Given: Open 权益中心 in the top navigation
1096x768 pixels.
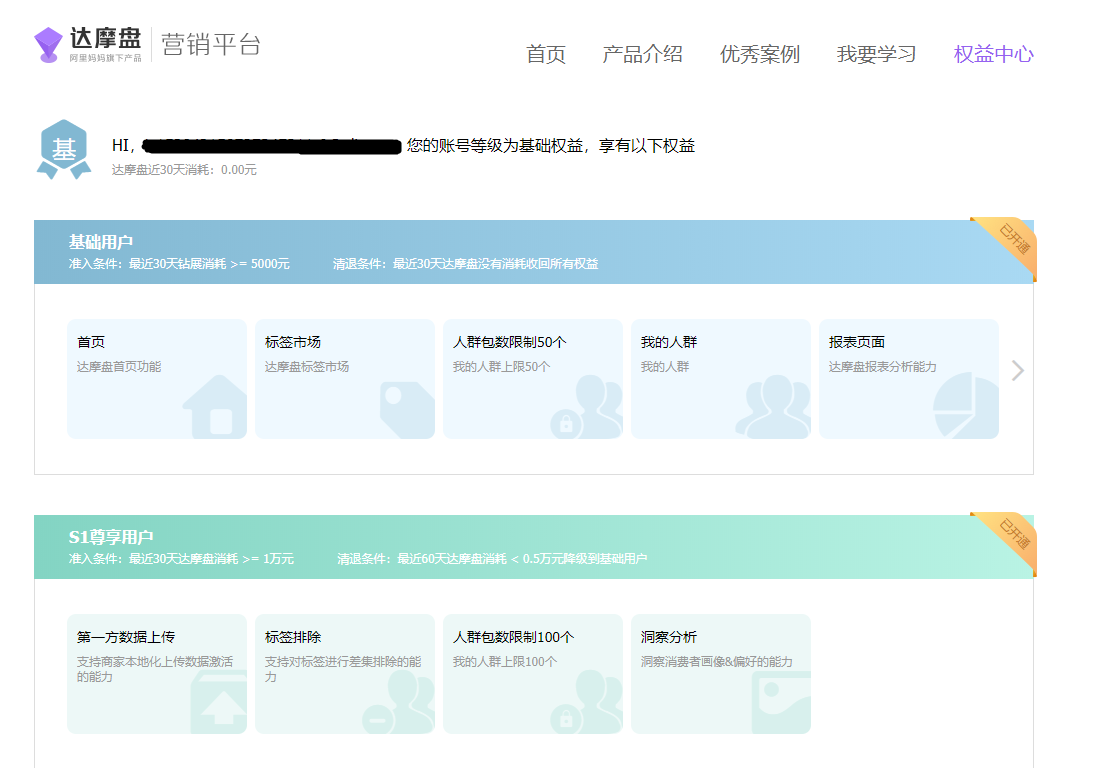Looking at the screenshot, I should [x=993, y=54].
